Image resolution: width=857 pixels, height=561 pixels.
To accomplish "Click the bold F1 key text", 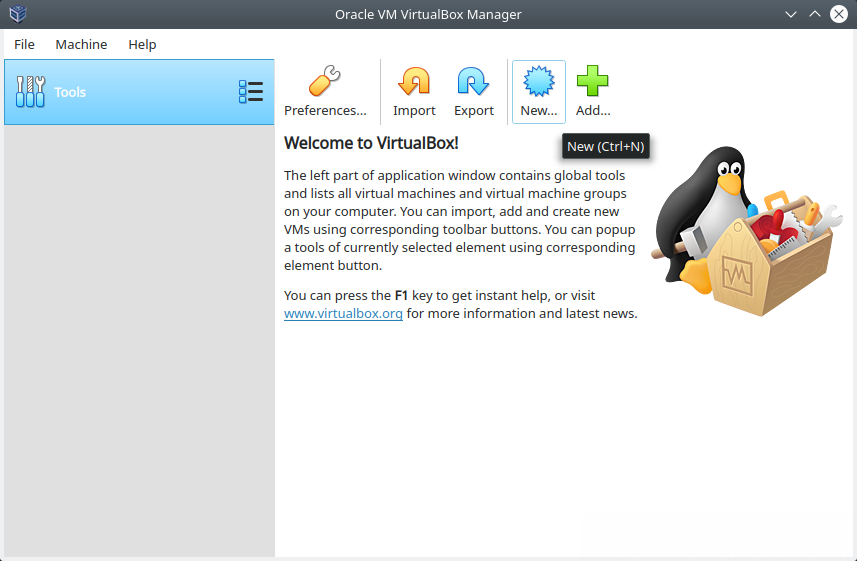I will click(401, 295).
